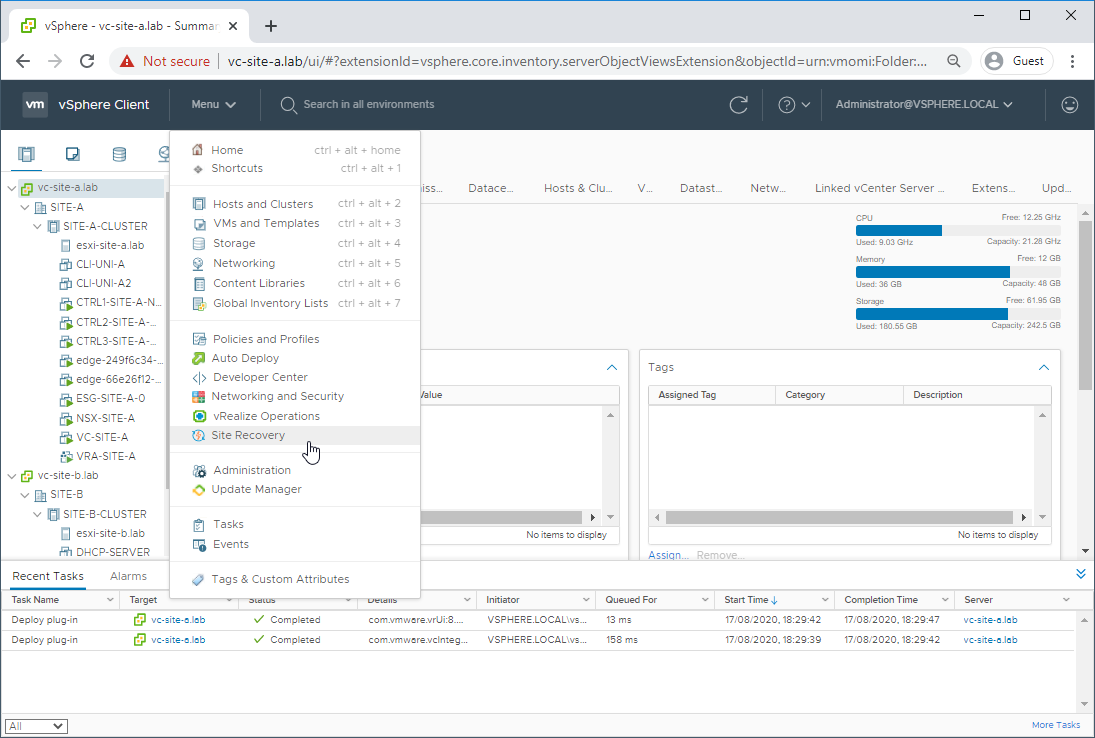This screenshot has height=738, width=1095.
Task: Open browser zoom magnifier icon
Action: pyautogui.click(x=953, y=61)
